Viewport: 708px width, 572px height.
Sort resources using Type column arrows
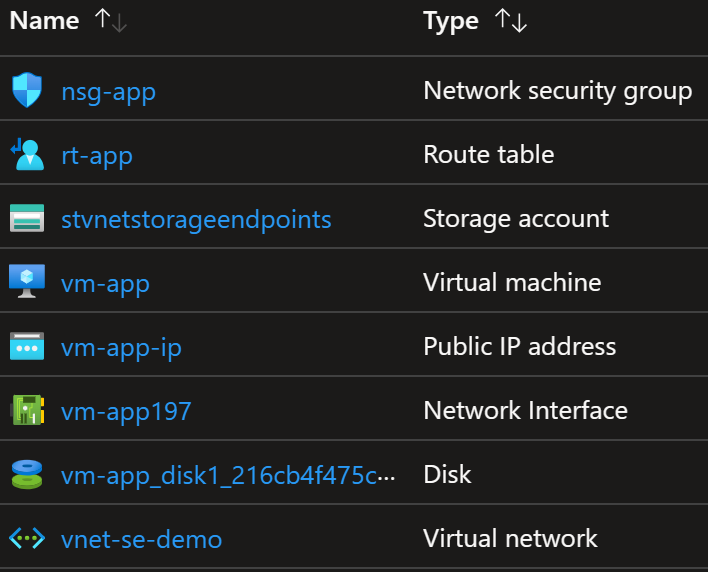511,21
